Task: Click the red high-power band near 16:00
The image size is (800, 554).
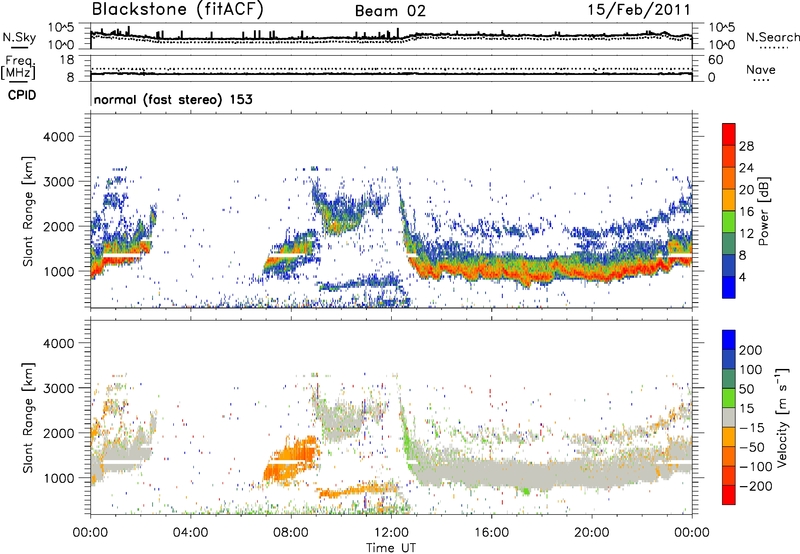Action: pos(492,271)
